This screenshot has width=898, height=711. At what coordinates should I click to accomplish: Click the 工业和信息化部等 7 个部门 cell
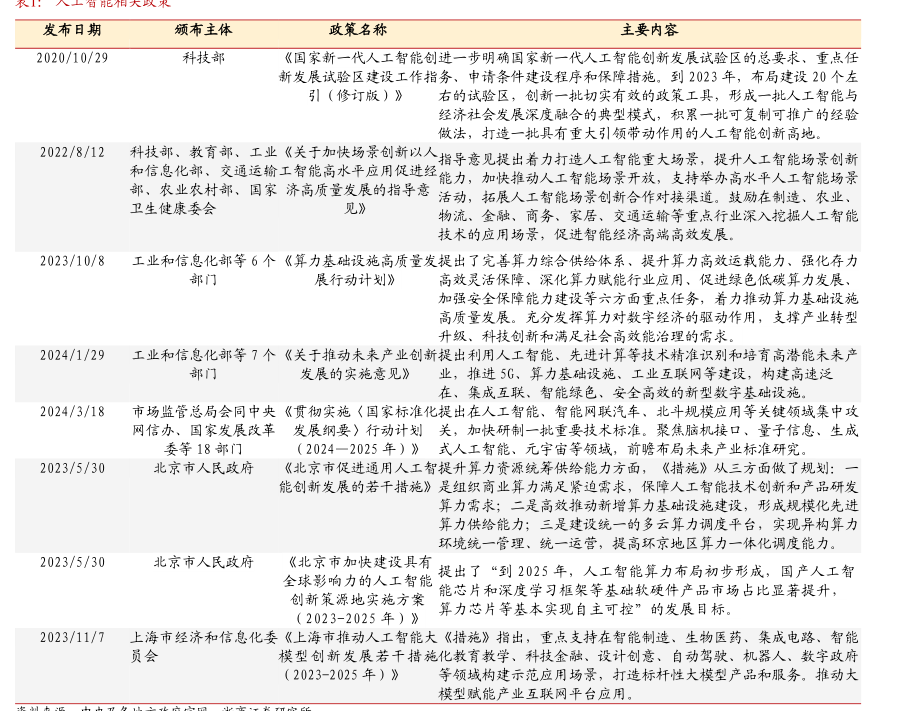pyautogui.click(x=204, y=364)
